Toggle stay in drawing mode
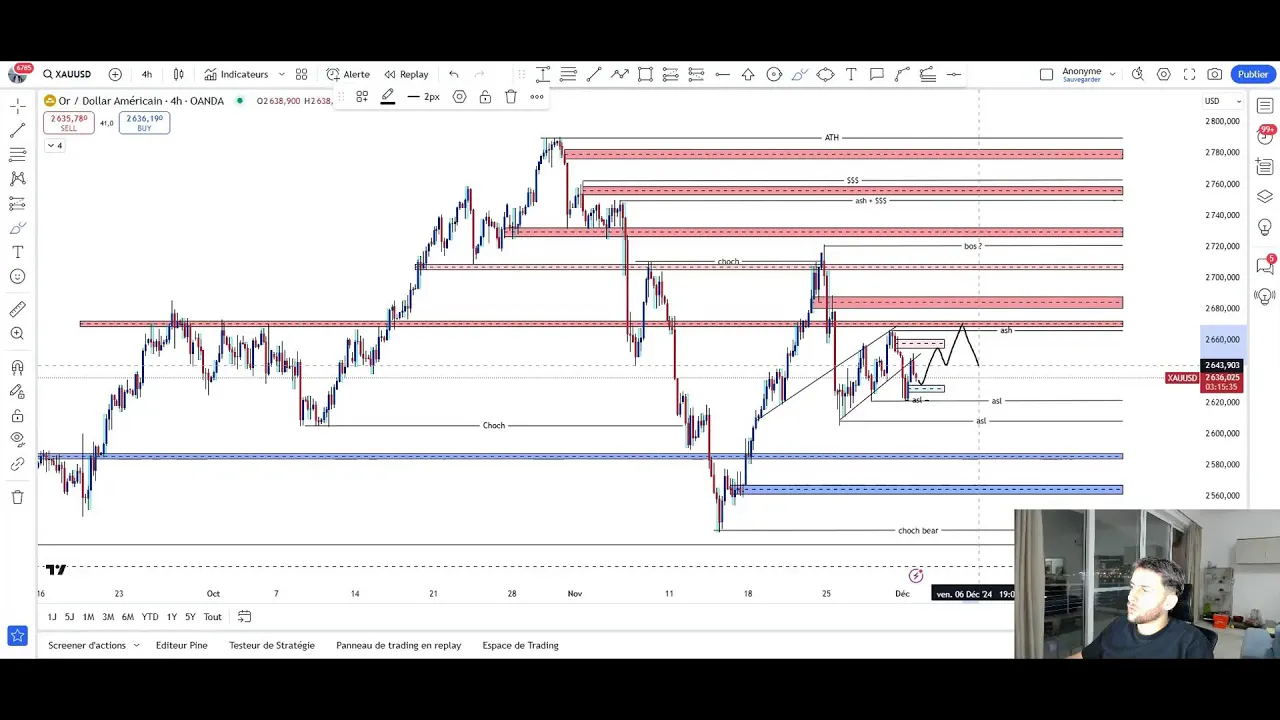The image size is (1280, 720). 17,391
